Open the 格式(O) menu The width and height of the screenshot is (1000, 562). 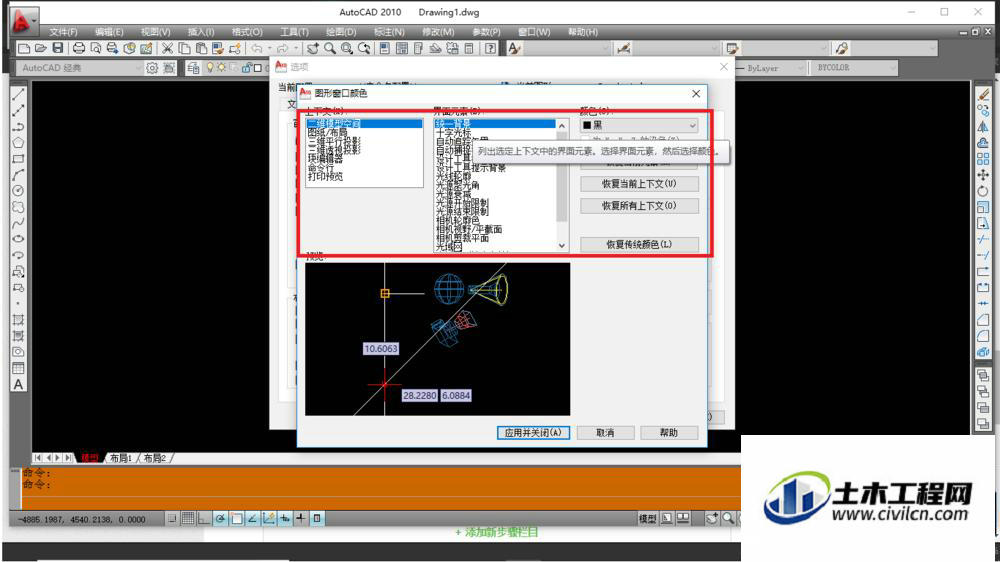247,32
